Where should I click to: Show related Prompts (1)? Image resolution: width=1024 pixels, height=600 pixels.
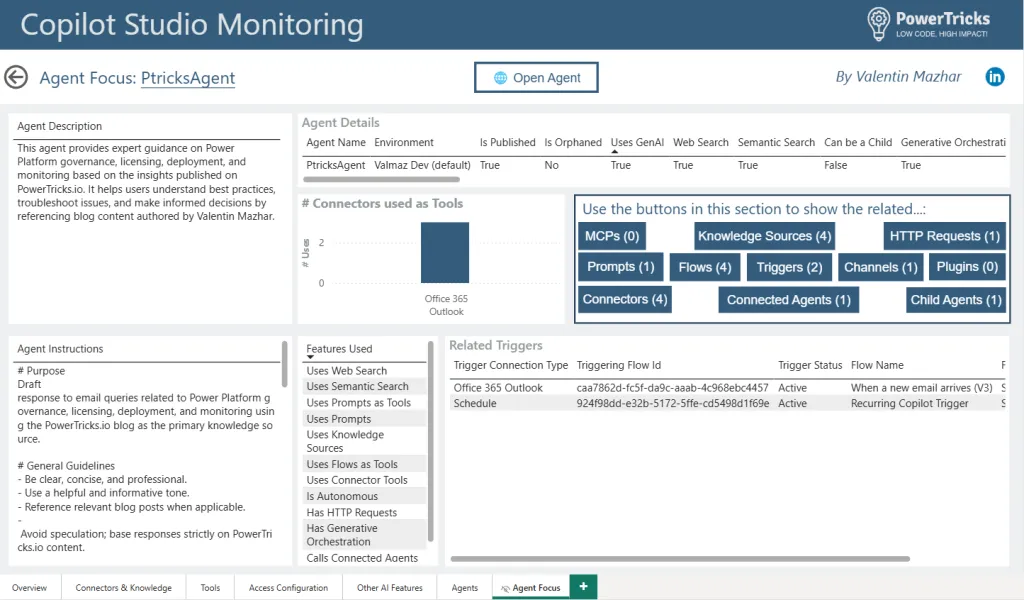coord(620,267)
